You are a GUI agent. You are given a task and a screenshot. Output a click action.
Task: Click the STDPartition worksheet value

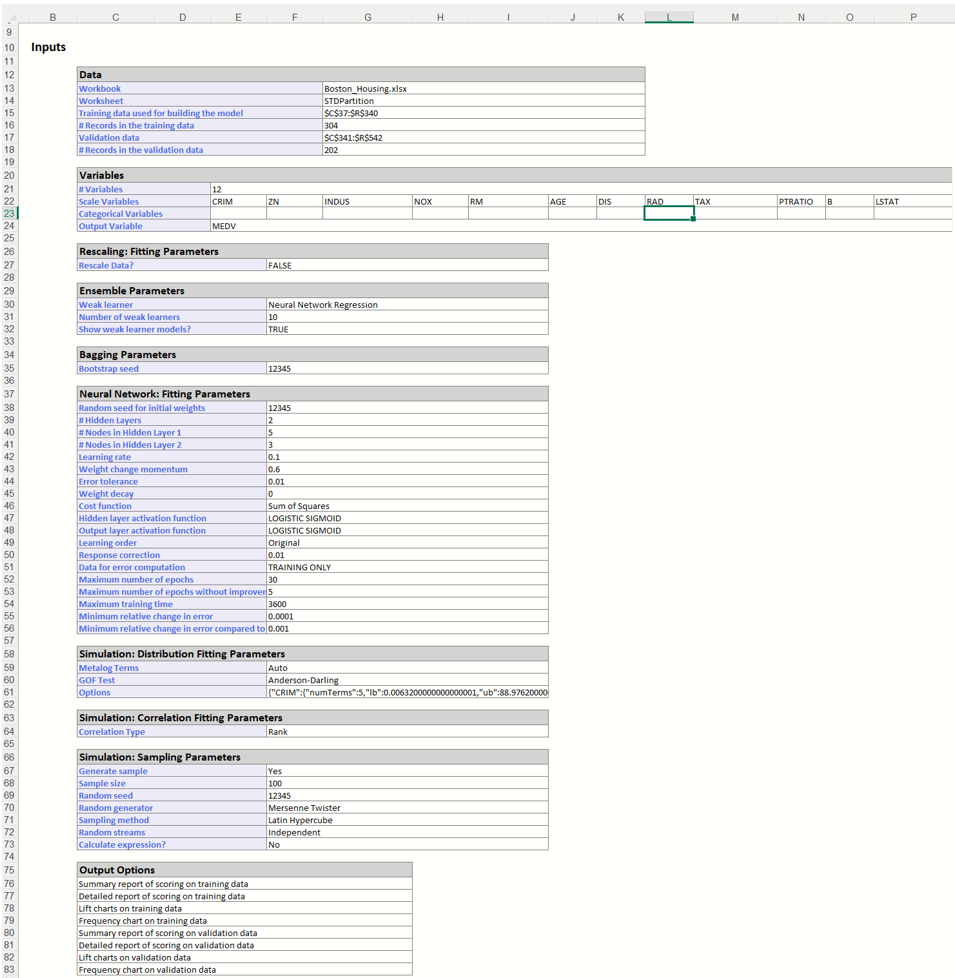[x=349, y=101]
